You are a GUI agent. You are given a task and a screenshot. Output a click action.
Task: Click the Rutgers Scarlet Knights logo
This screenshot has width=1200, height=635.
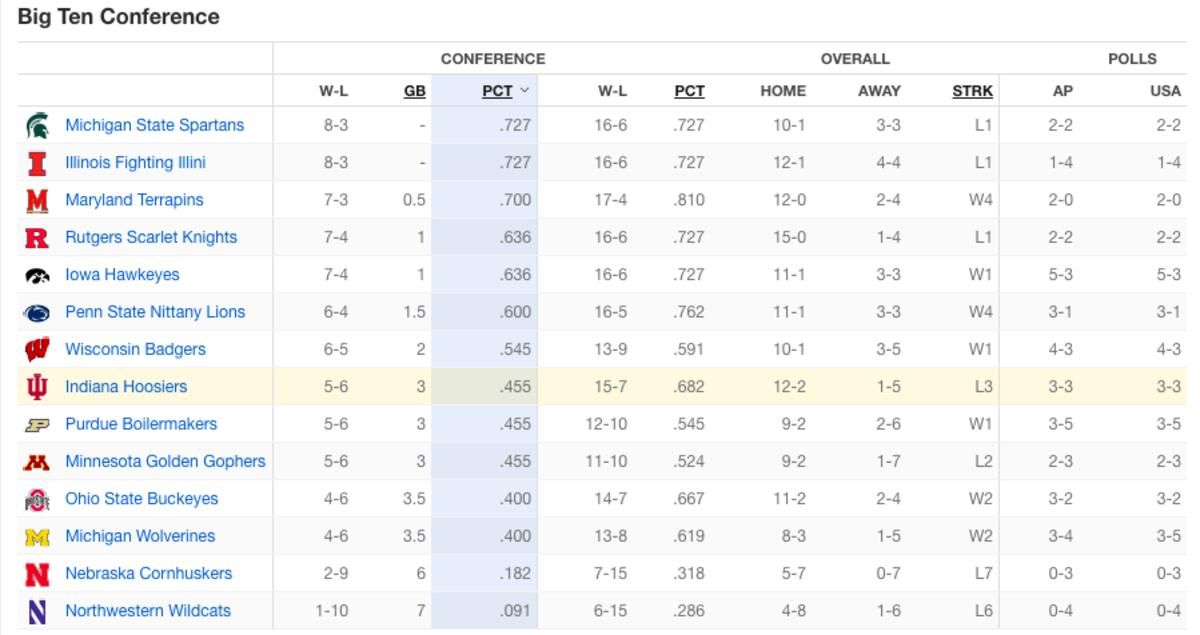(37, 237)
